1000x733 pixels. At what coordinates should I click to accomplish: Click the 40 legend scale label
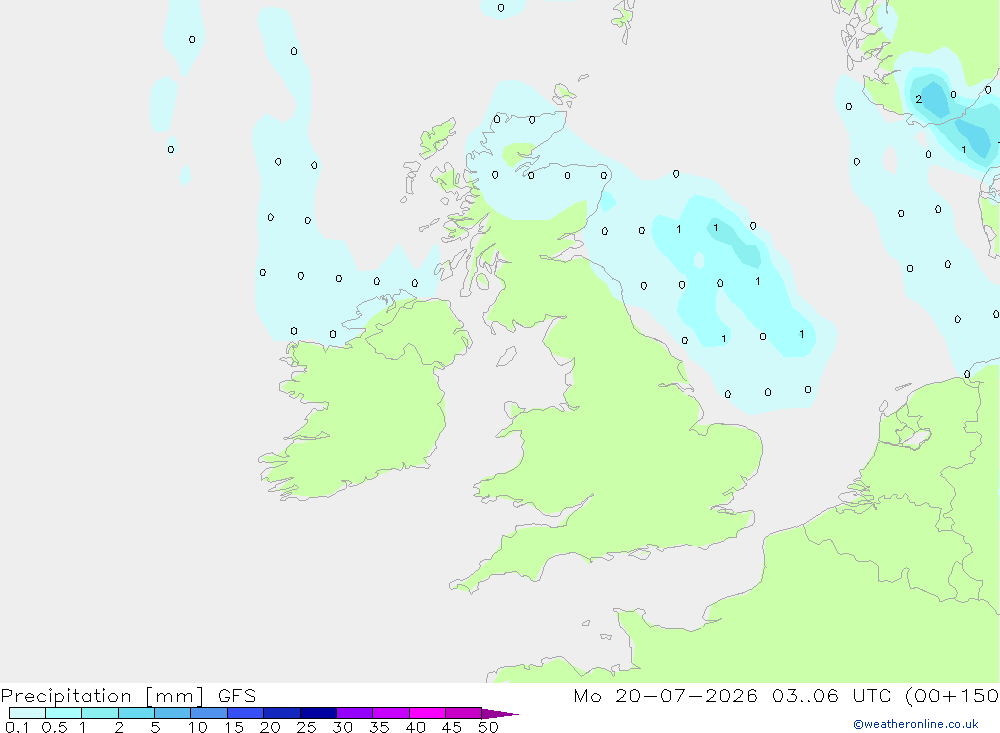click(416, 727)
